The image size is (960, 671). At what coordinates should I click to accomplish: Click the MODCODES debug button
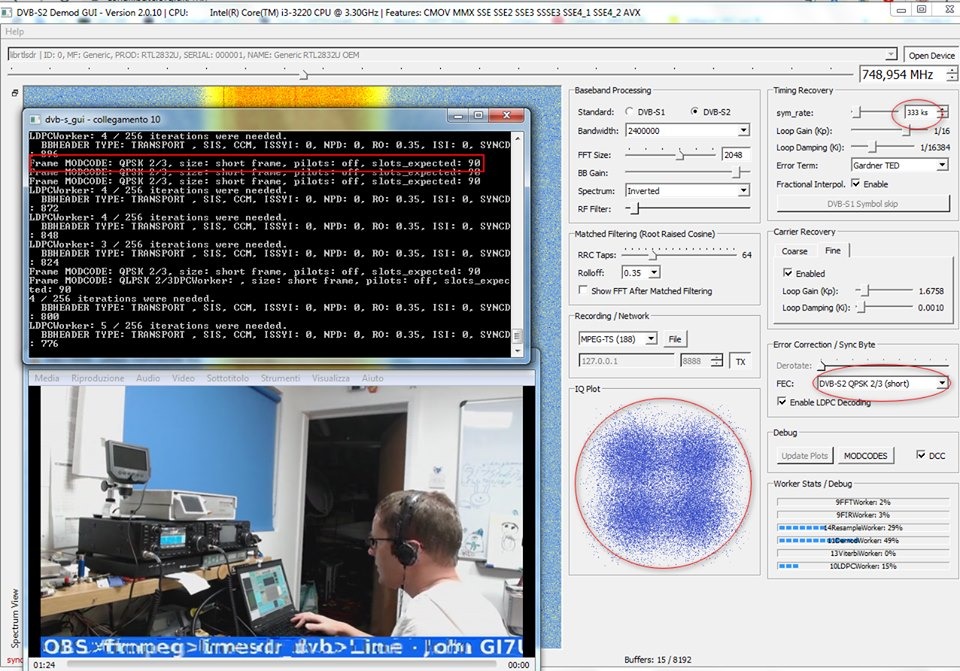(x=865, y=455)
